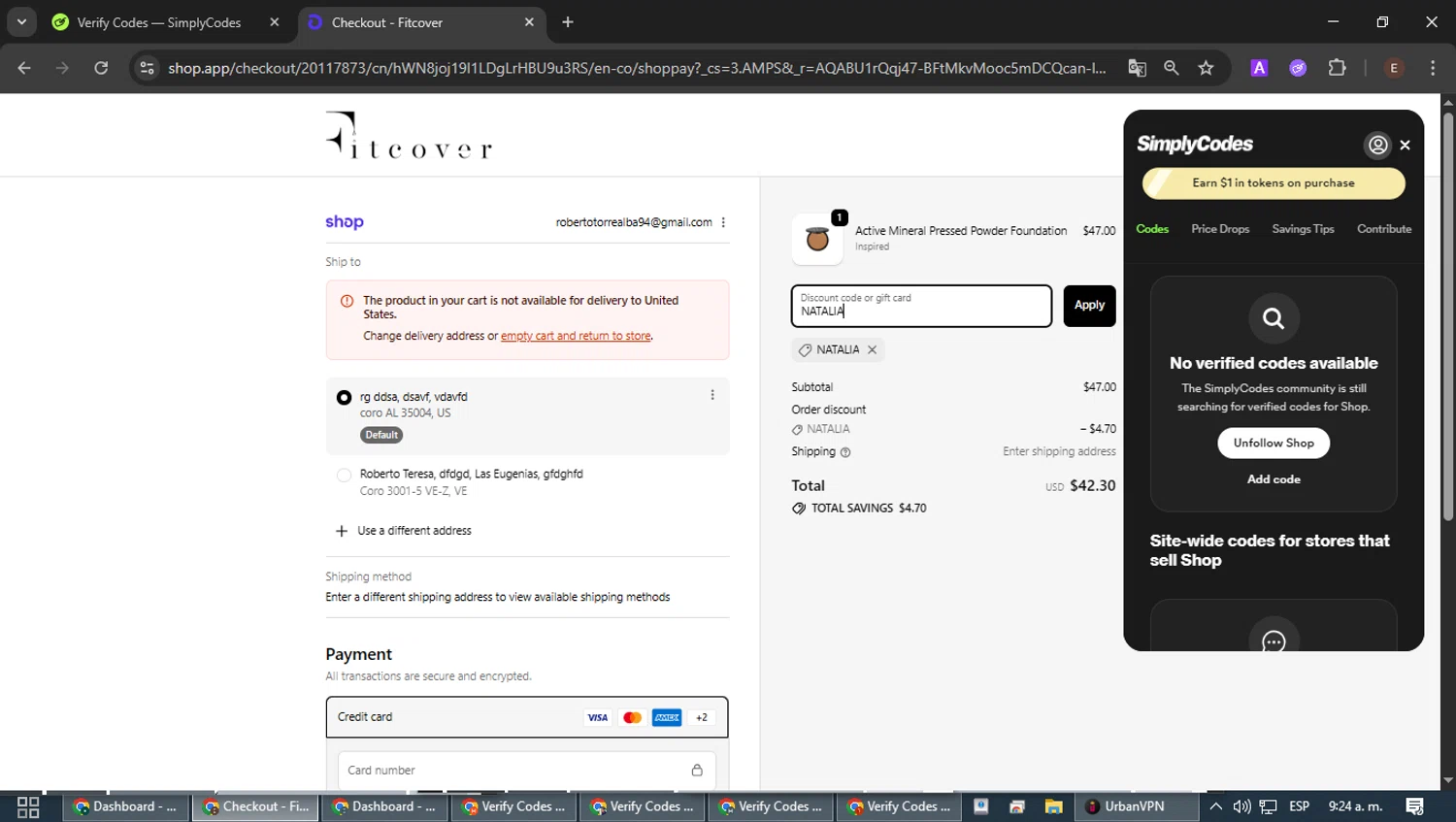Open the purple A extension
The width and height of the screenshot is (1456, 822).
[x=1259, y=68]
